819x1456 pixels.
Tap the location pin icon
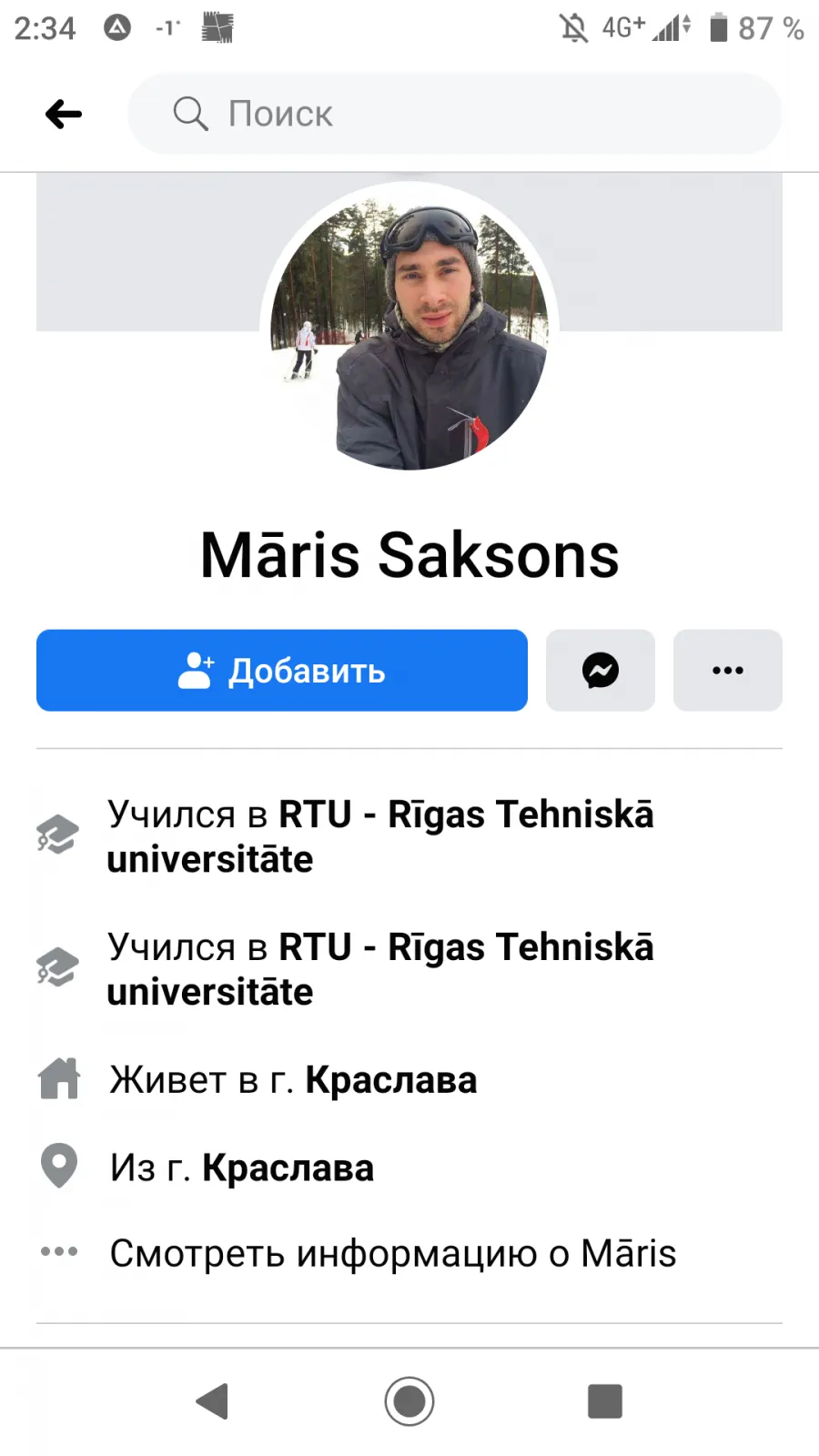click(59, 1166)
